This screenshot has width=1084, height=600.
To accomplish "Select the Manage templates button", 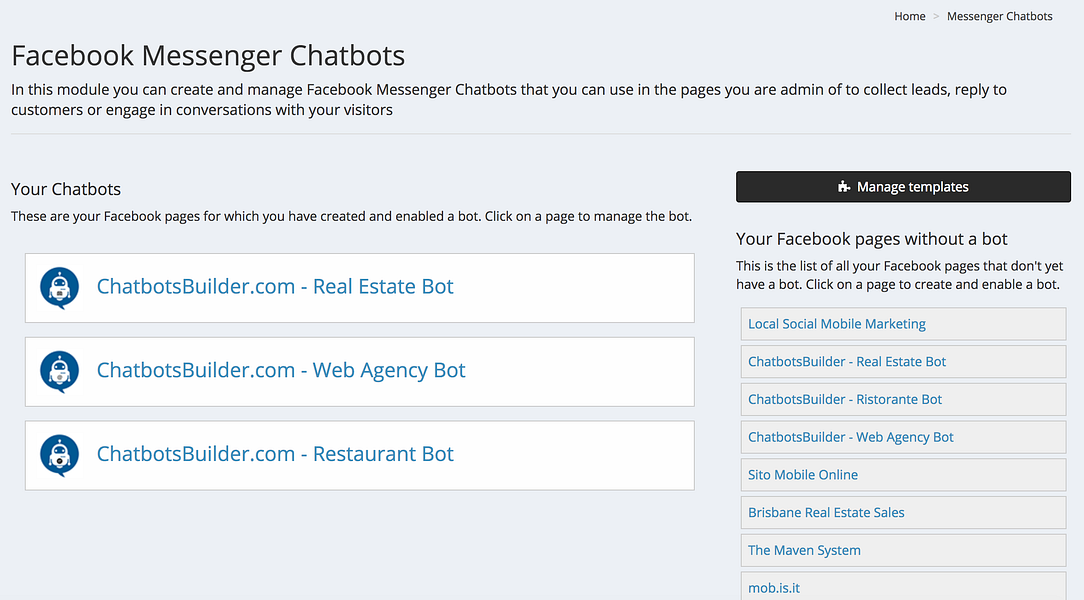I will point(903,187).
